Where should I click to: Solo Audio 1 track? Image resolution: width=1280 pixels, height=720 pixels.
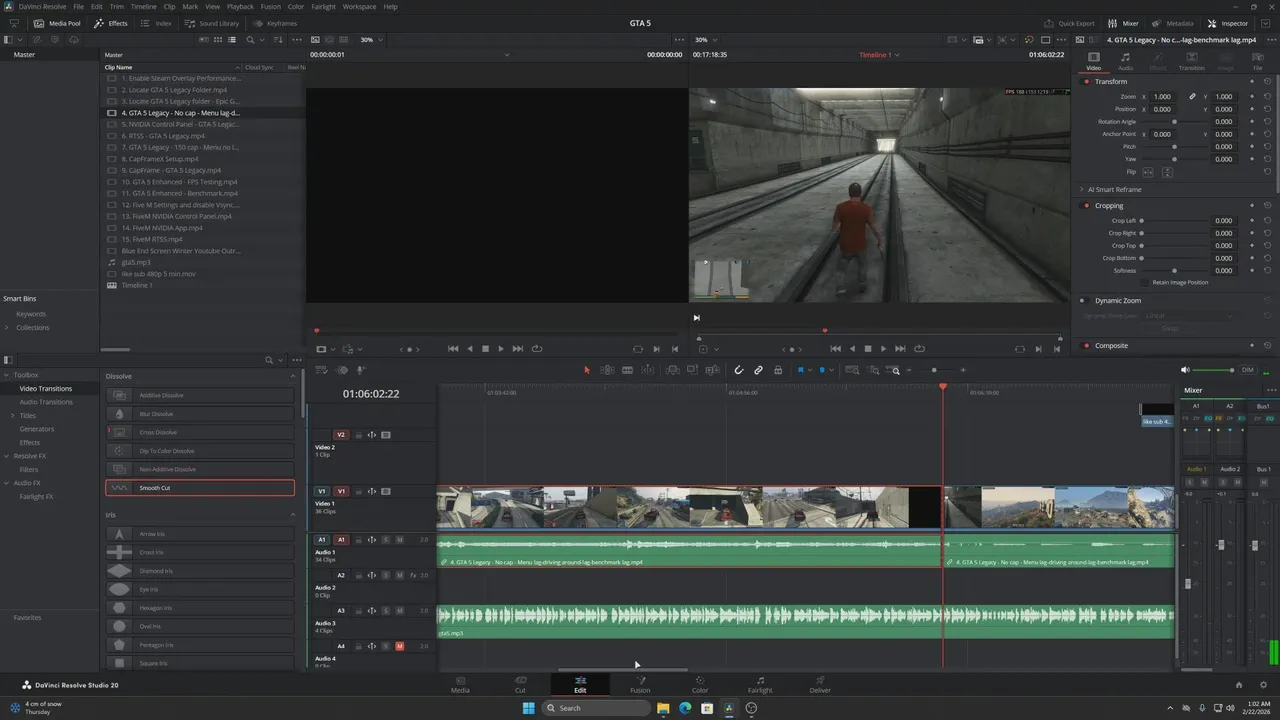[385, 540]
